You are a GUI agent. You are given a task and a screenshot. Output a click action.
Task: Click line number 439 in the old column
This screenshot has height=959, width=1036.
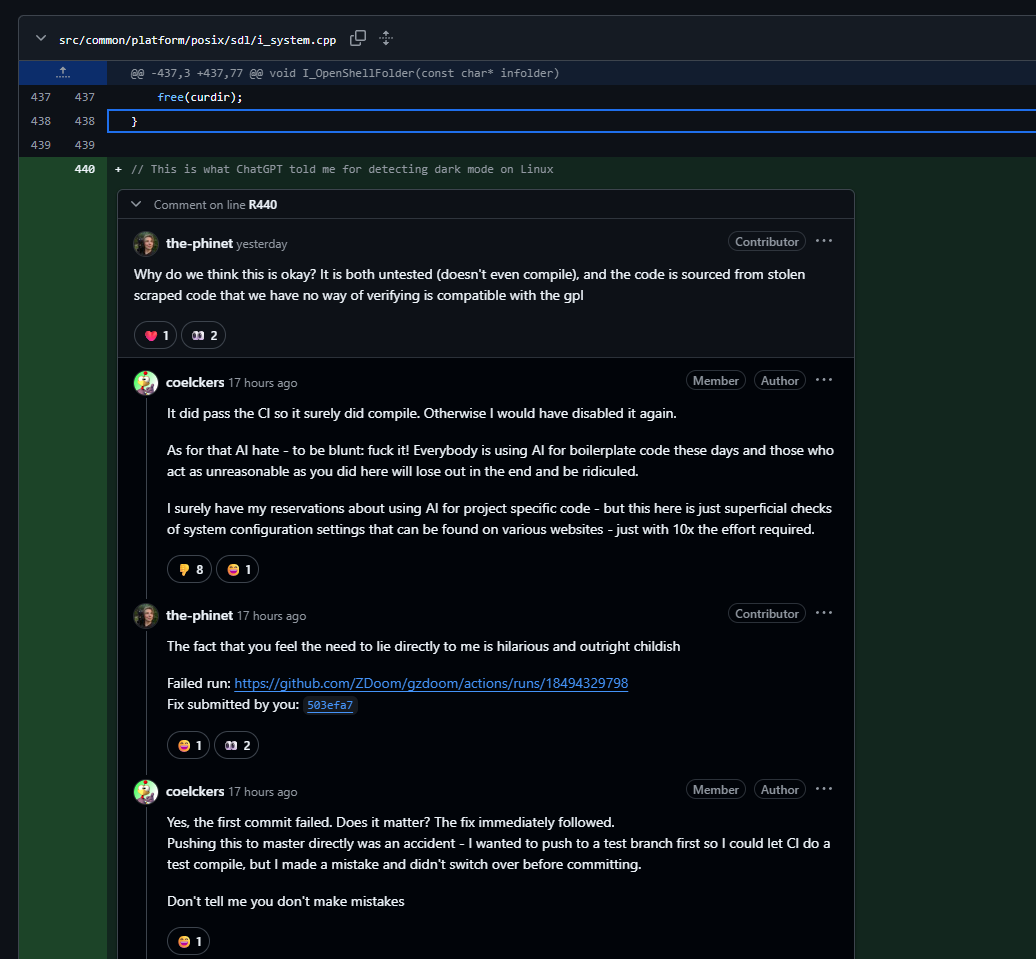pyautogui.click(x=41, y=145)
